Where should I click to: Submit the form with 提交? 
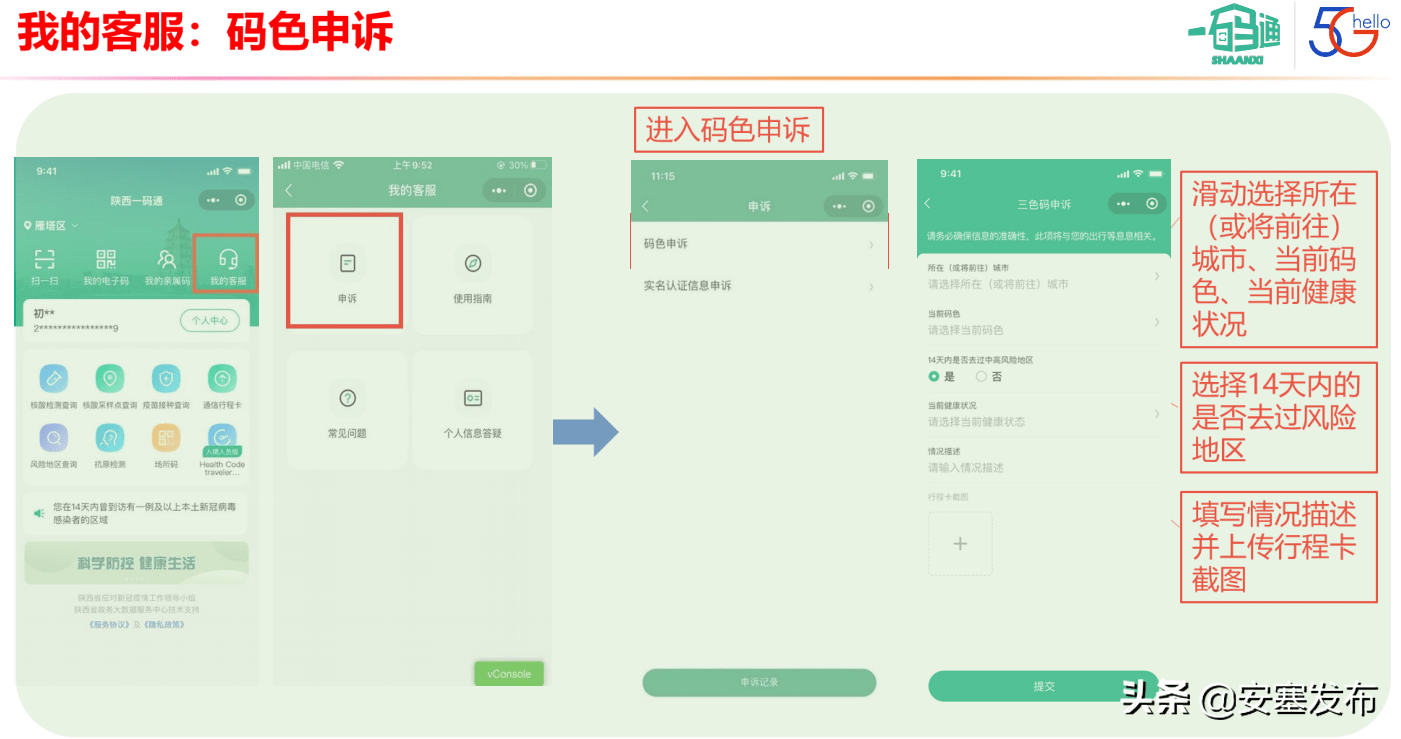tap(1043, 686)
